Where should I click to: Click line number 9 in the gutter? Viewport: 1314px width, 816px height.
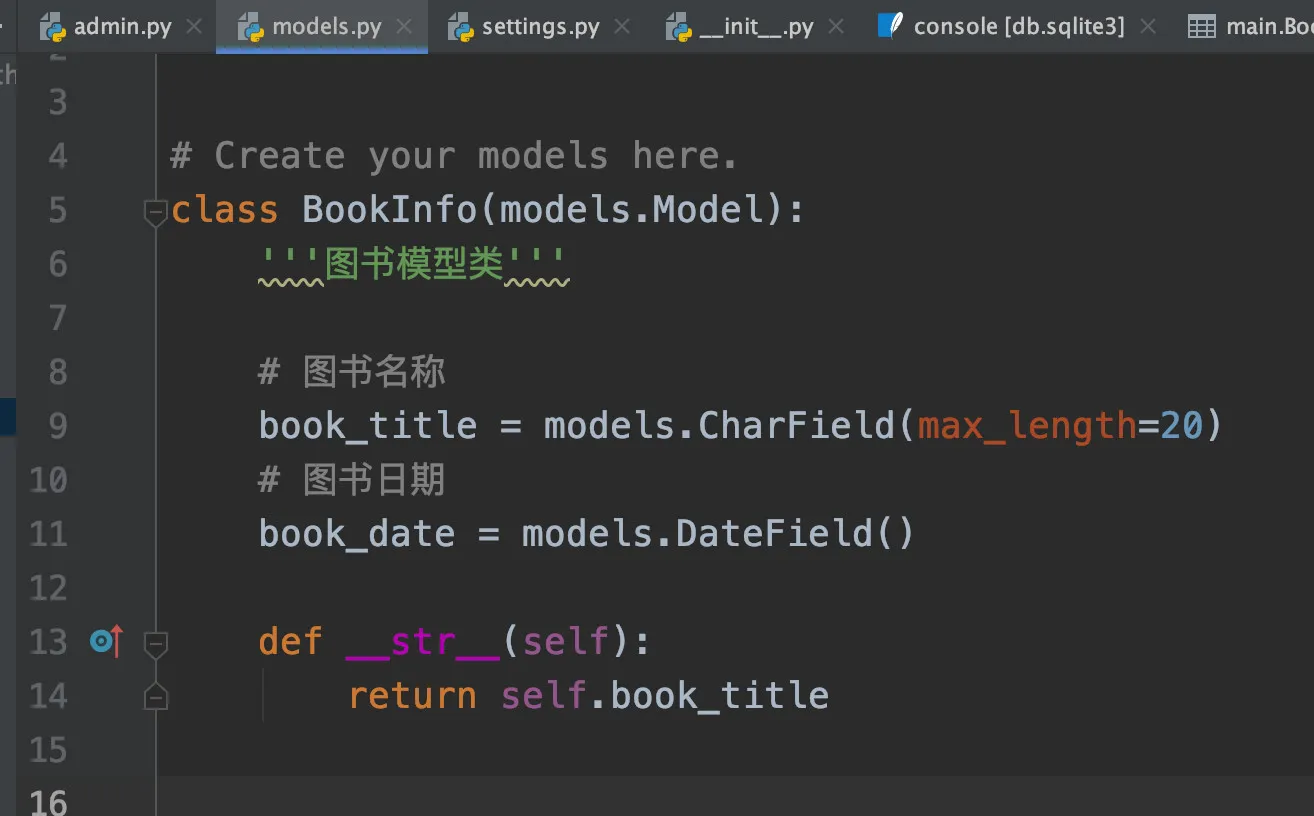[x=57, y=426]
